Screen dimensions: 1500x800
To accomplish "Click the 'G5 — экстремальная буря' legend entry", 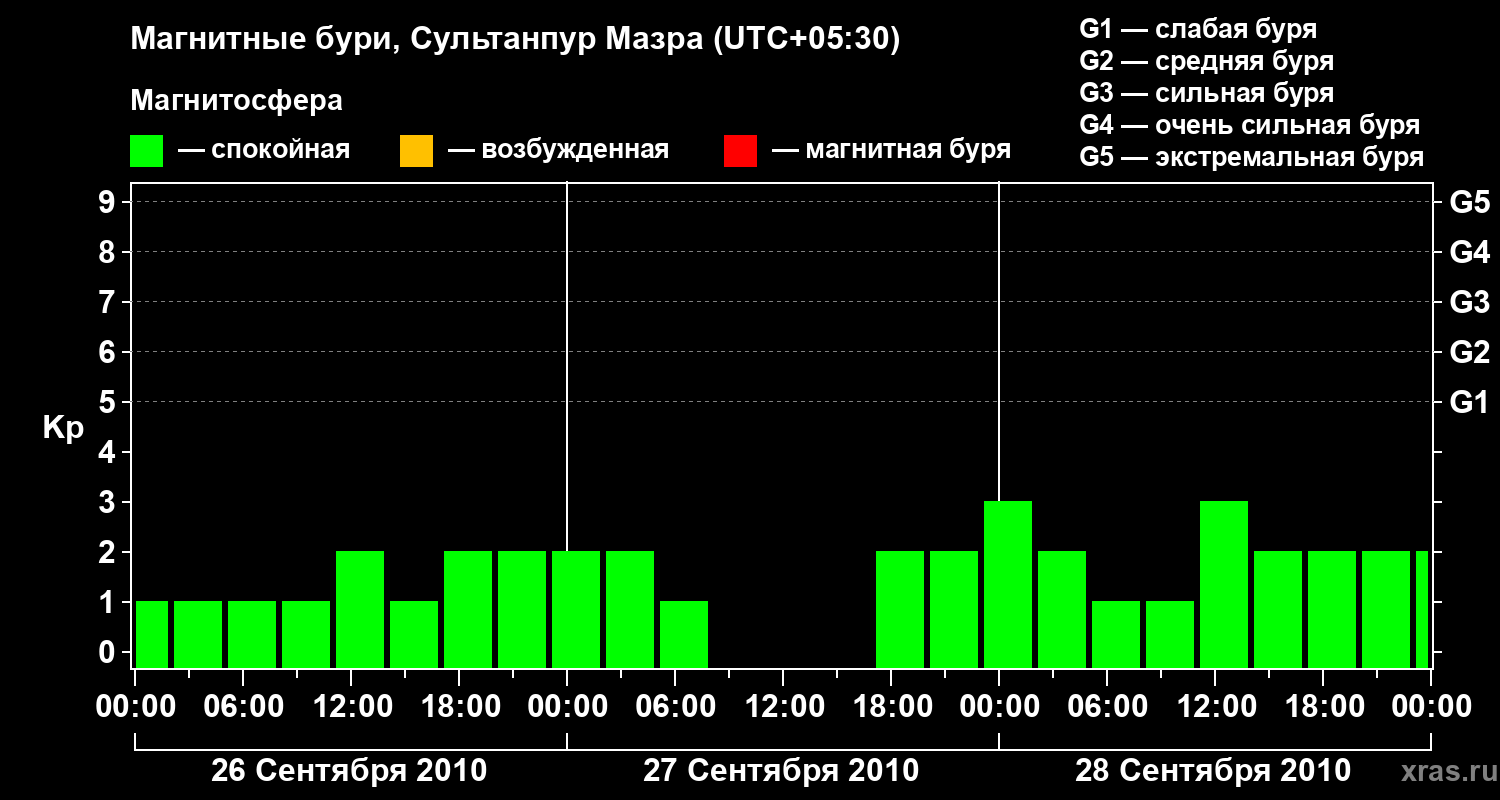I will [1252, 157].
